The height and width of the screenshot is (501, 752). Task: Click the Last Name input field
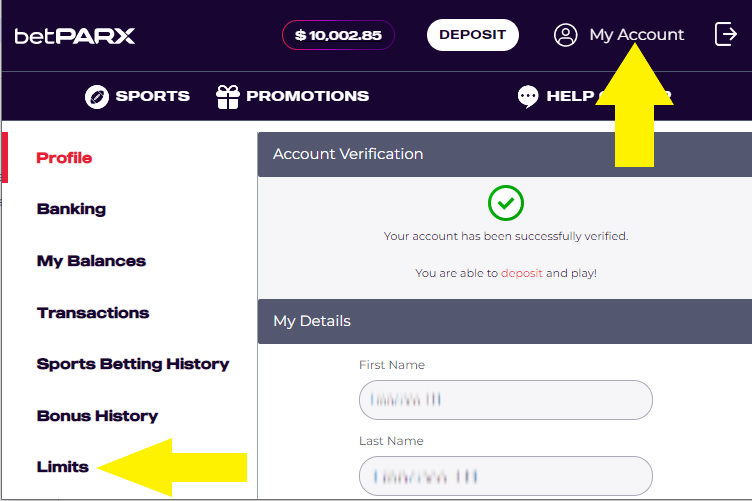pyautogui.click(x=505, y=476)
